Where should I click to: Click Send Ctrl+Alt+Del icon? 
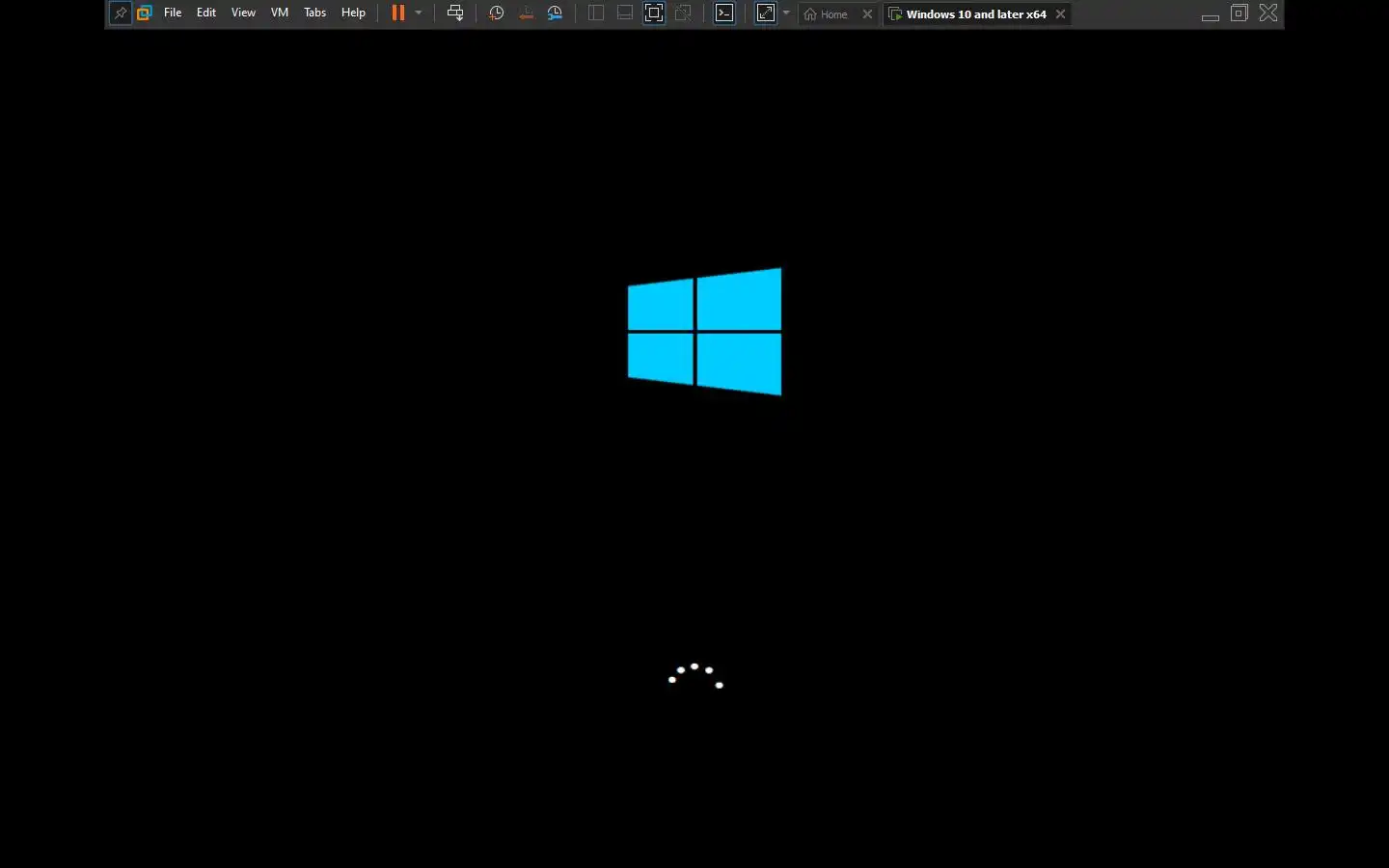(455, 14)
